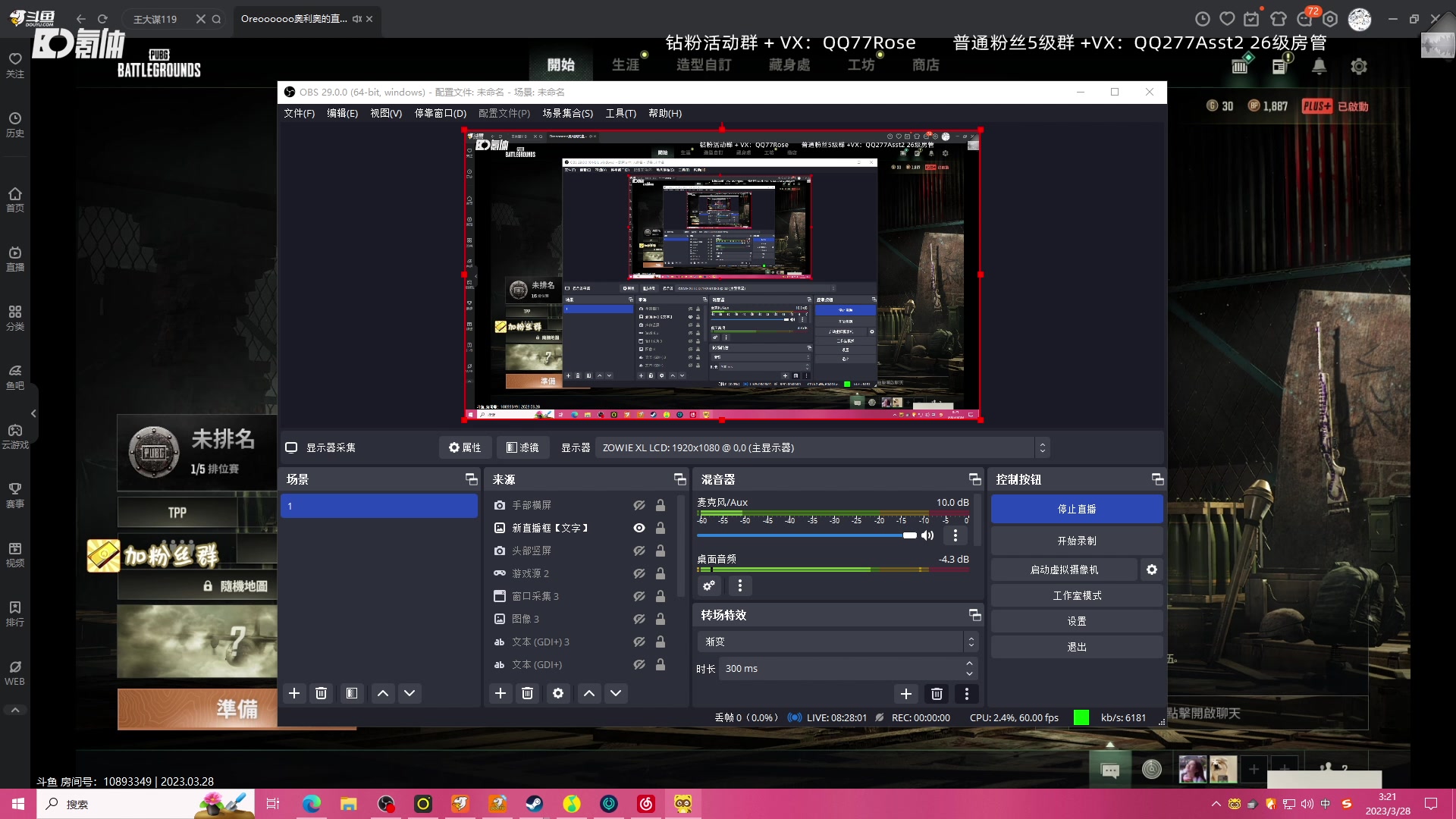Remove the selected source with the trash icon

(528, 693)
